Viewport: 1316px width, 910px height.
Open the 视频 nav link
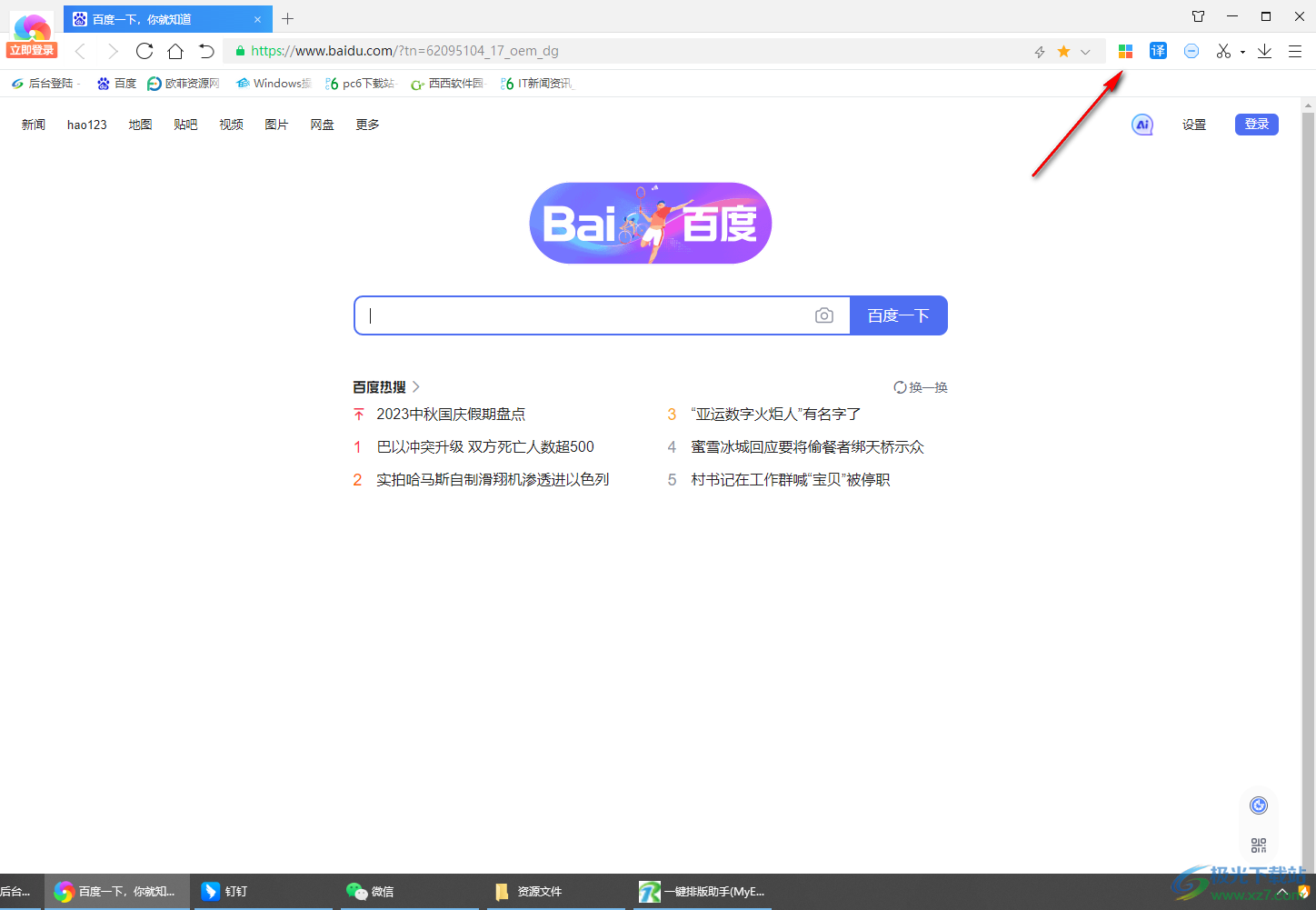231,125
